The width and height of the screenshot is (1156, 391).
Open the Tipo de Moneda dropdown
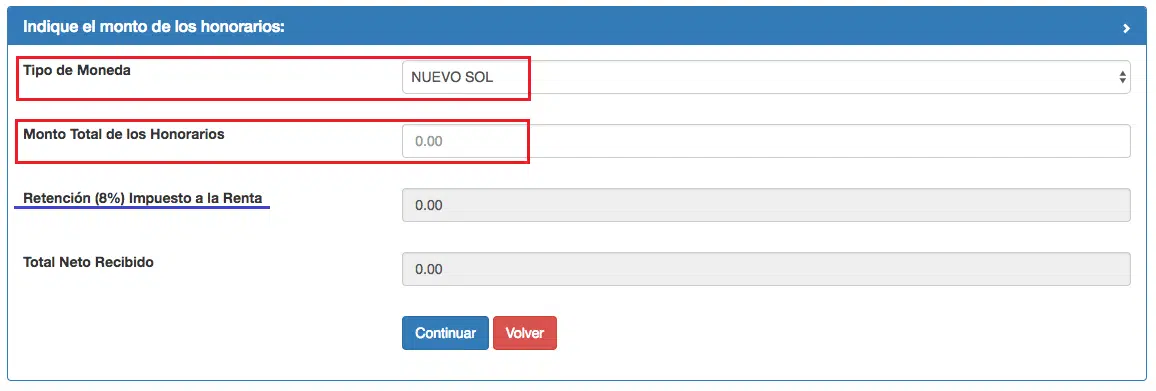pos(766,77)
